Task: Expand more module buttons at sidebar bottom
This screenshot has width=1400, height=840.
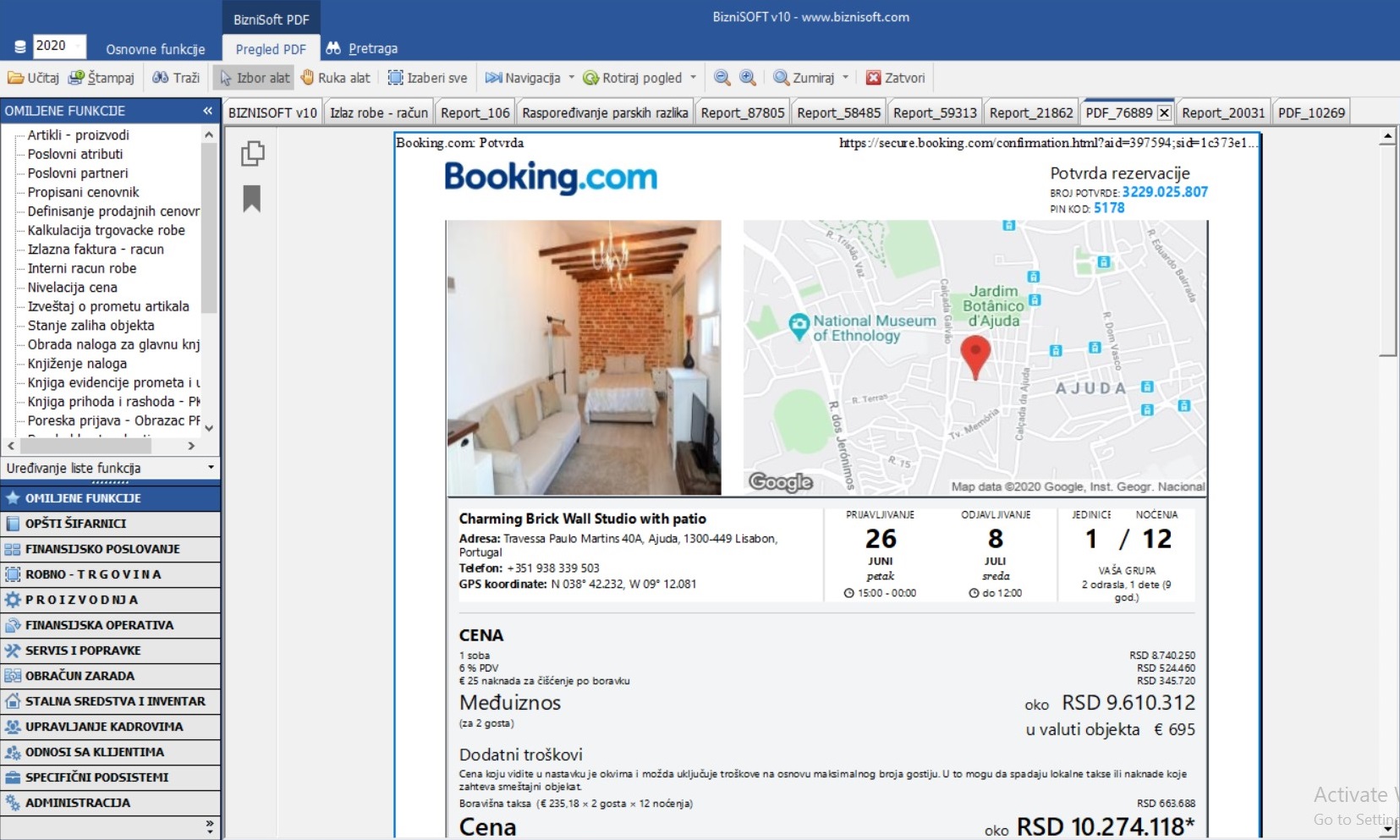Action: click(210, 826)
